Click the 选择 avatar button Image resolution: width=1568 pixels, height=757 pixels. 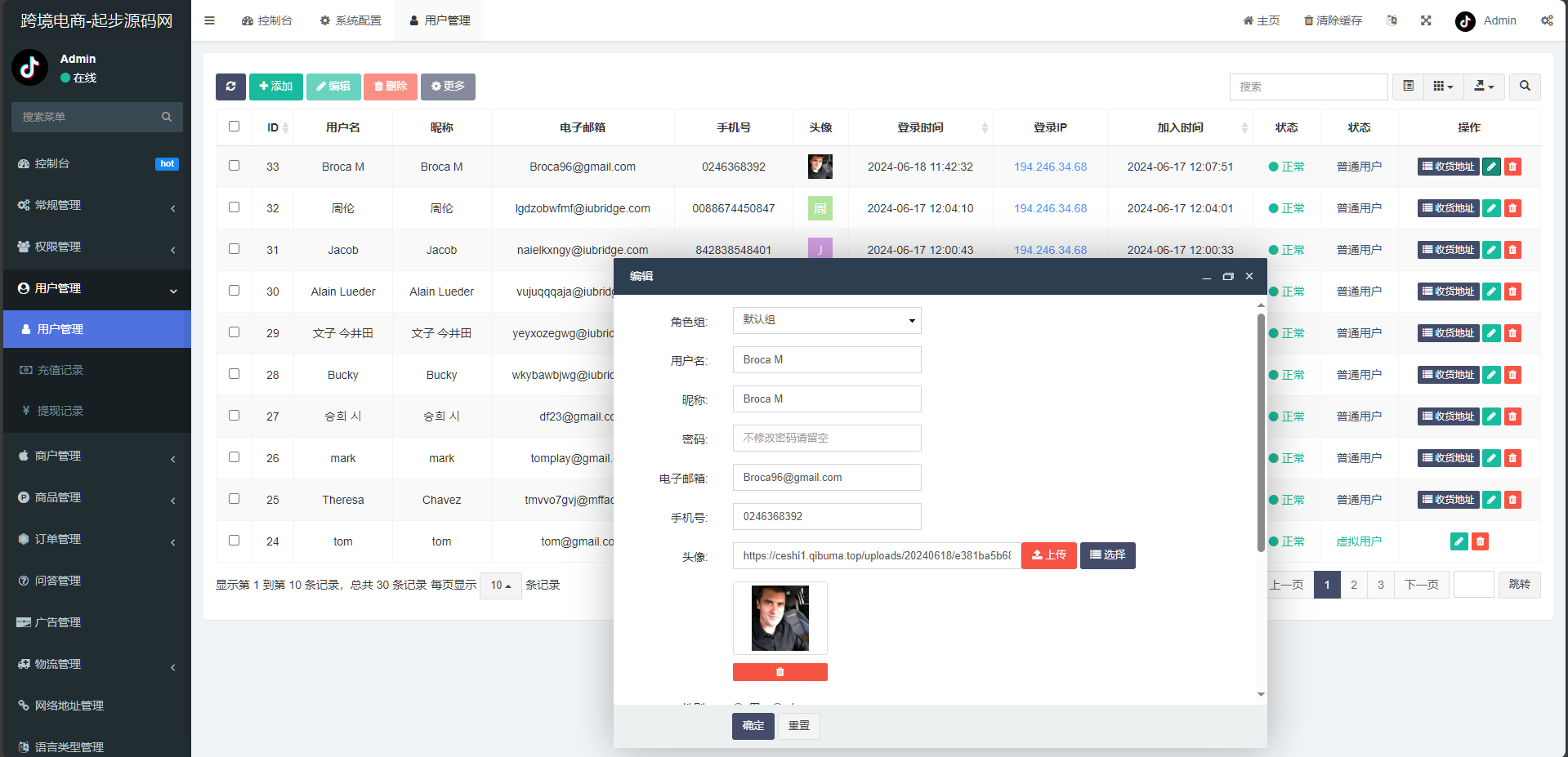1108,555
